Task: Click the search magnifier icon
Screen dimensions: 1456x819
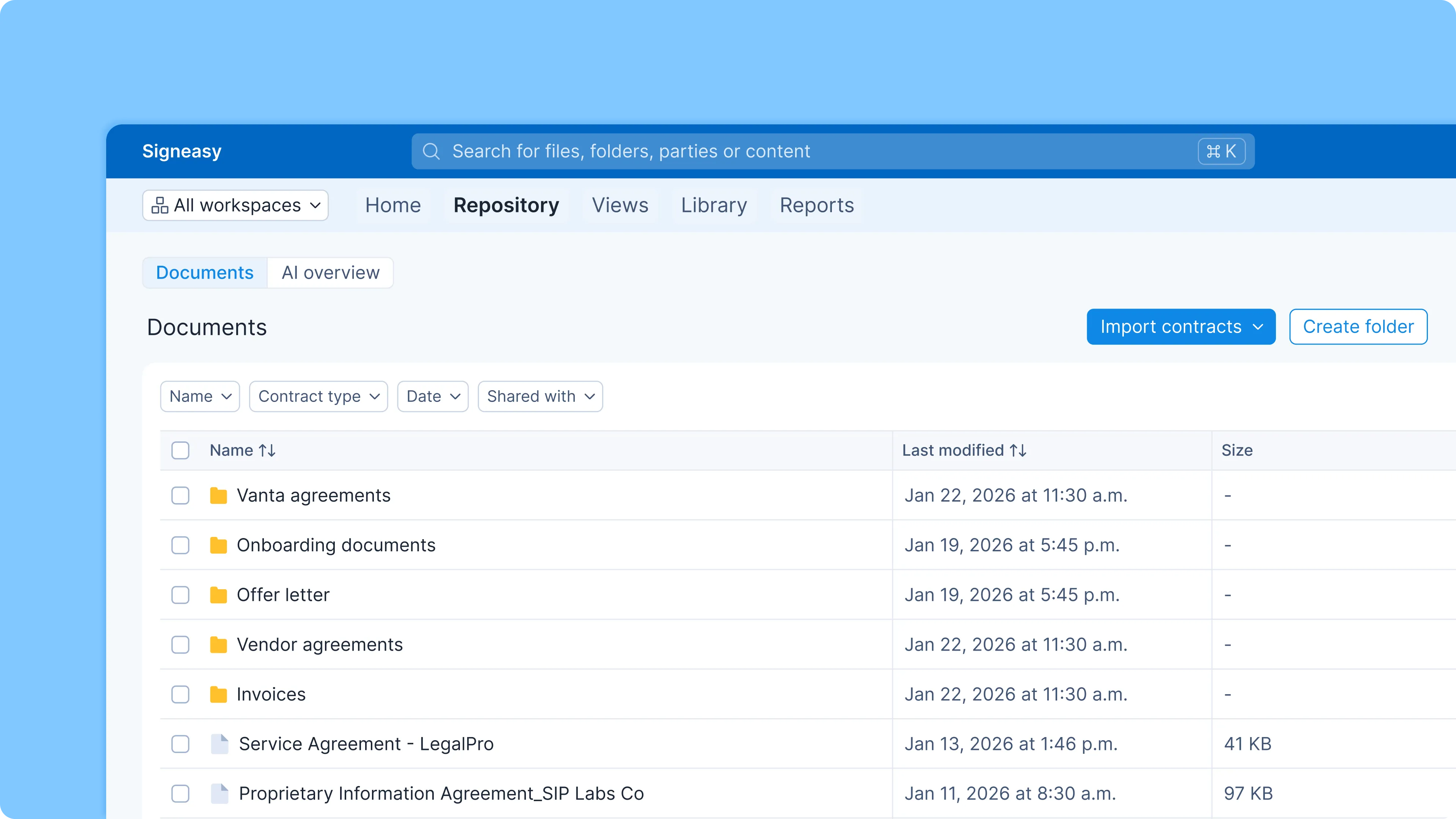Action: (x=431, y=151)
